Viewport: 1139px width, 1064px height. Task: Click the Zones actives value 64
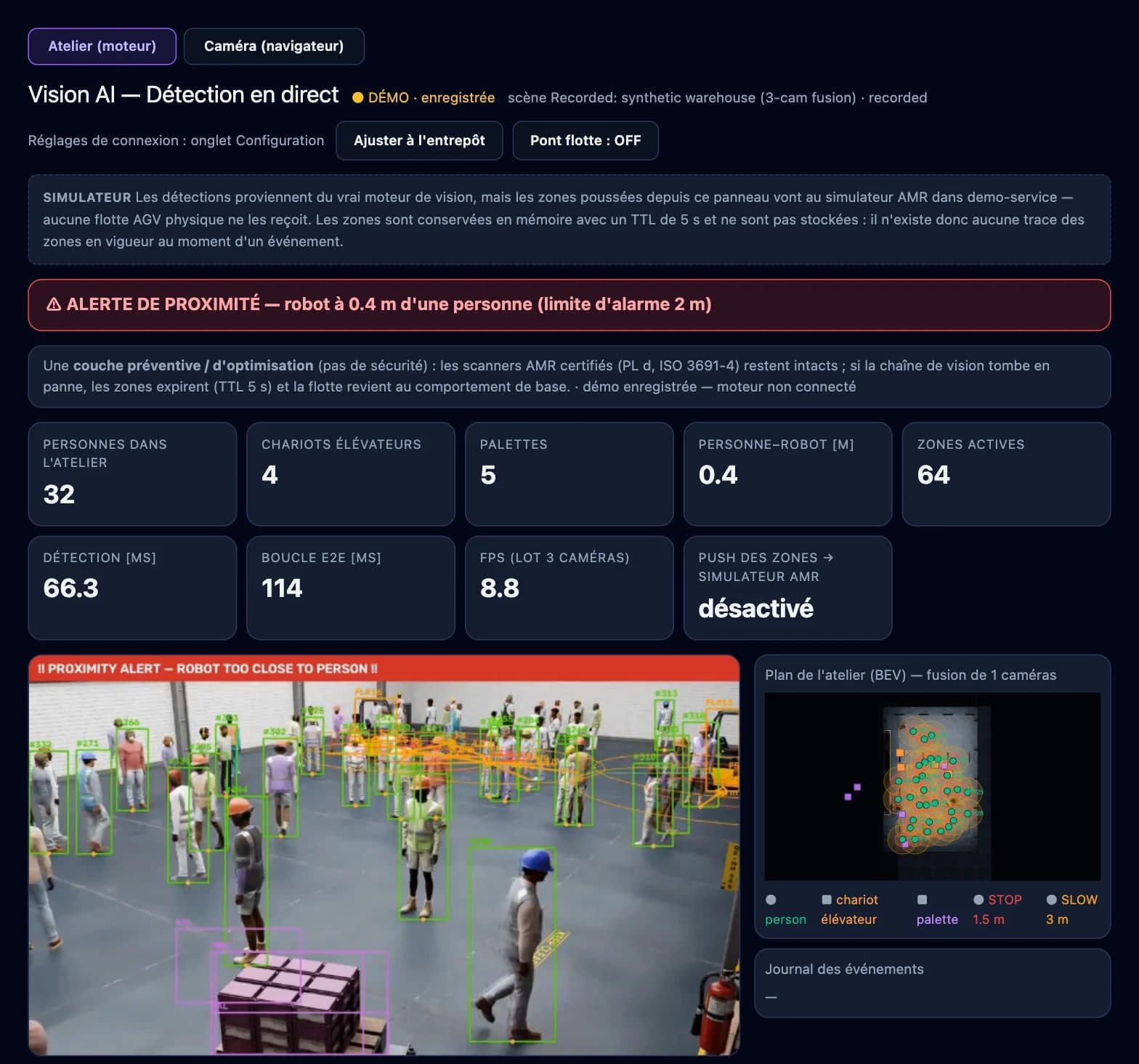[x=933, y=475]
